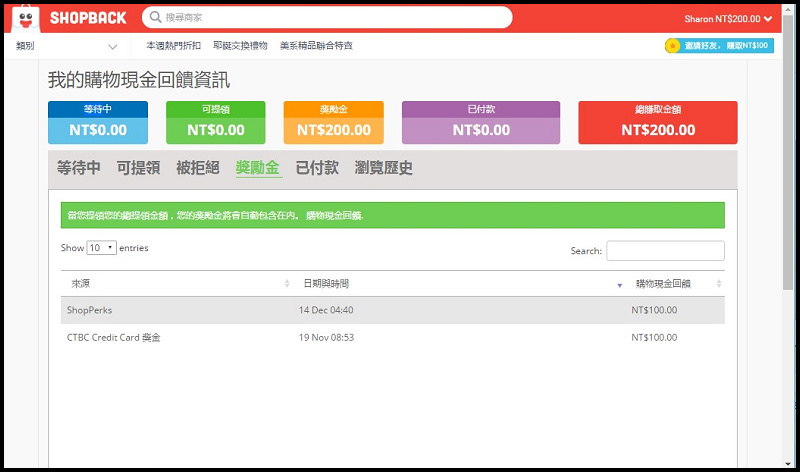Sort table by 來源 column

pos(178,283)
